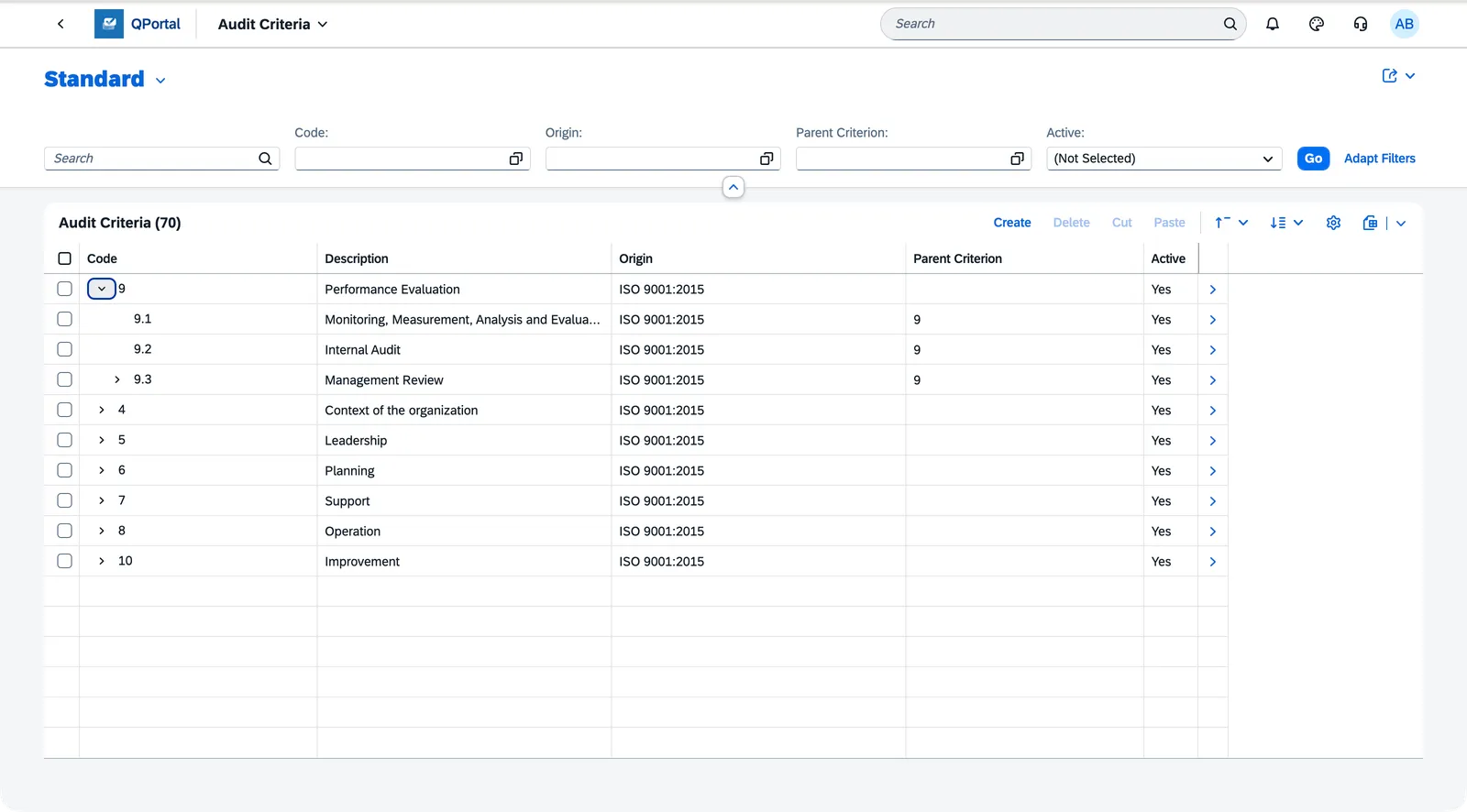Open the QPortal logo home

pos(138,24)
